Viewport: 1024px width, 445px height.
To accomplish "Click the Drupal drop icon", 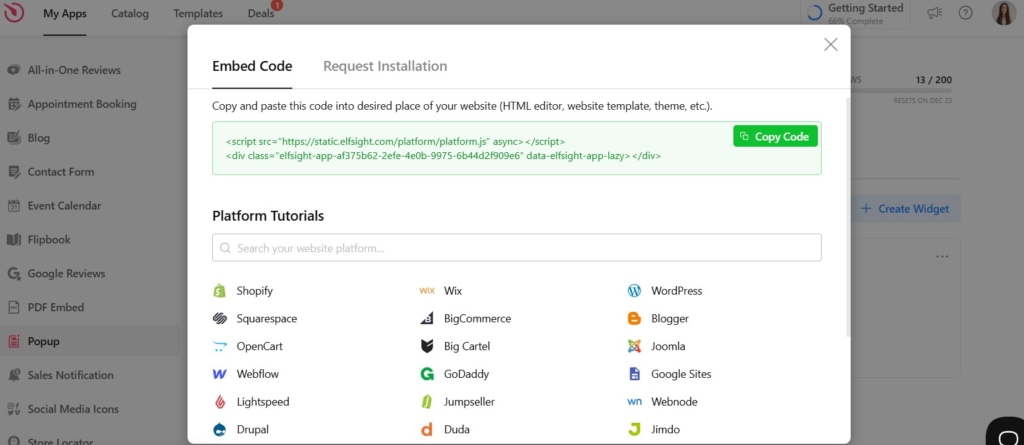I will point(219,429).
